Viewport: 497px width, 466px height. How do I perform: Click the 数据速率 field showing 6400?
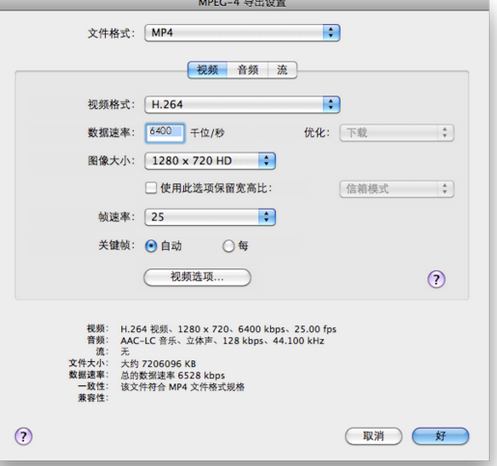click(165, 133)
